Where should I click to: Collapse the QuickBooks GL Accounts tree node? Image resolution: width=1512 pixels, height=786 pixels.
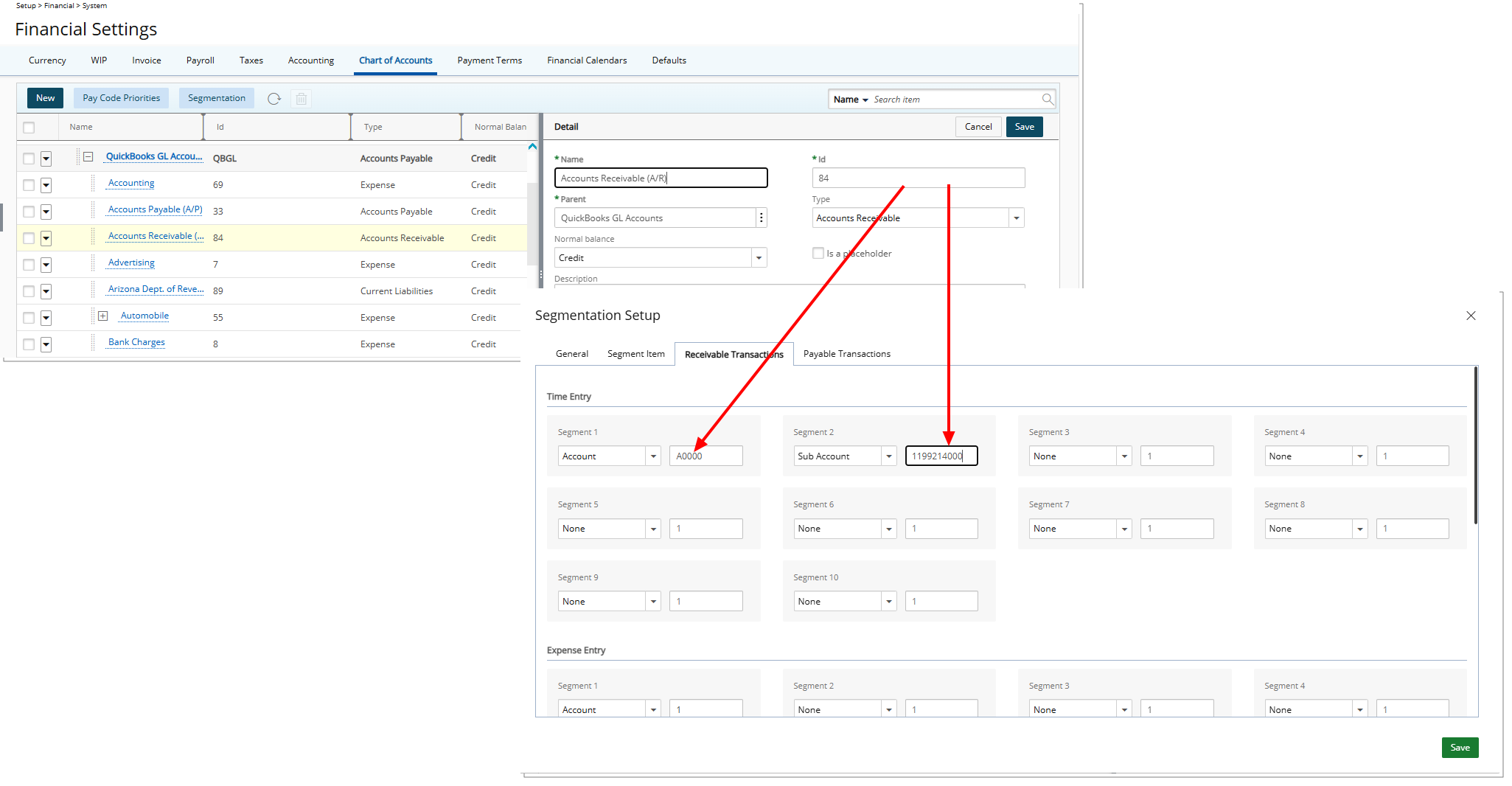pyautogui.click(x=88, y=157)
